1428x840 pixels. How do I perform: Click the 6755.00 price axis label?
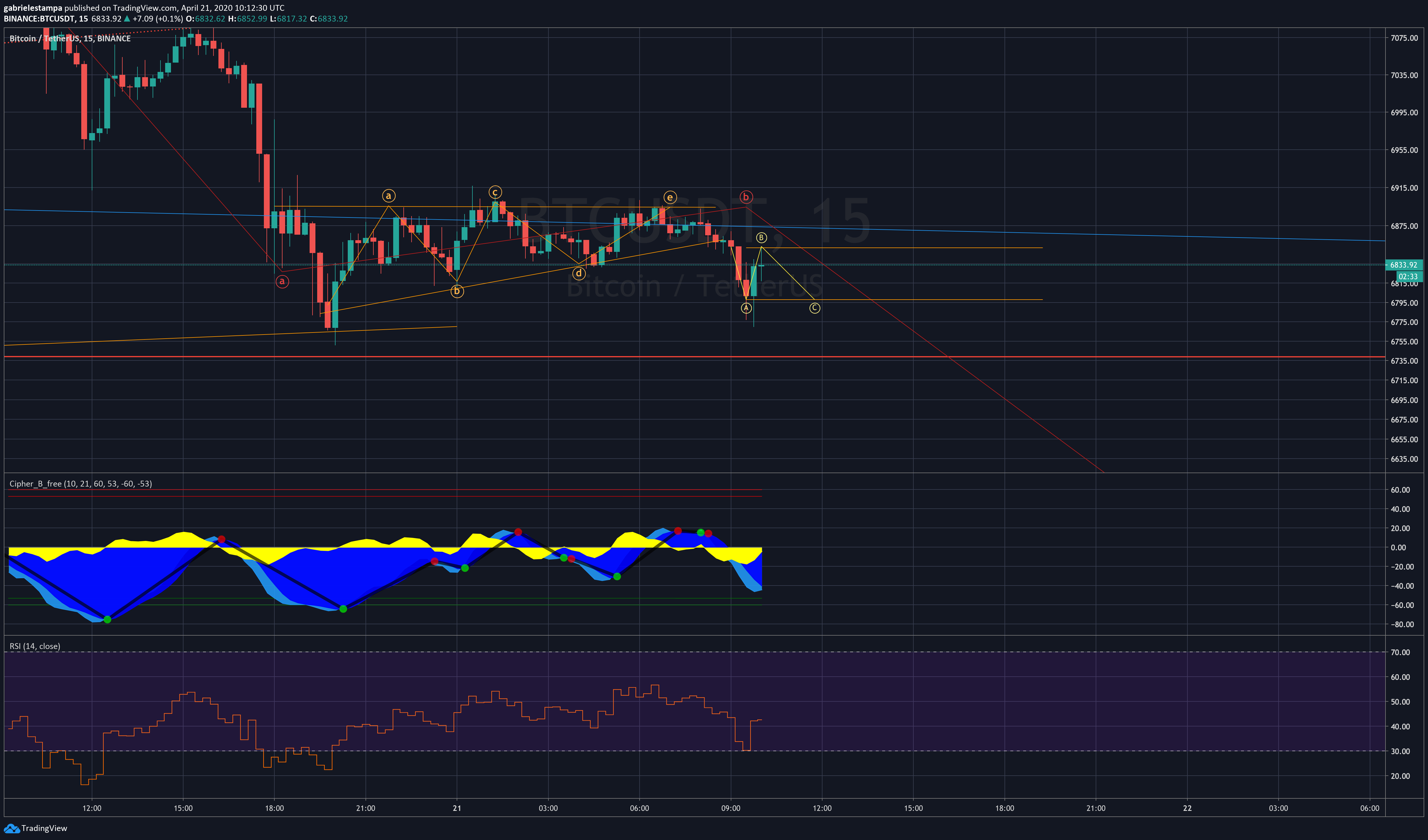point(1404,342)
